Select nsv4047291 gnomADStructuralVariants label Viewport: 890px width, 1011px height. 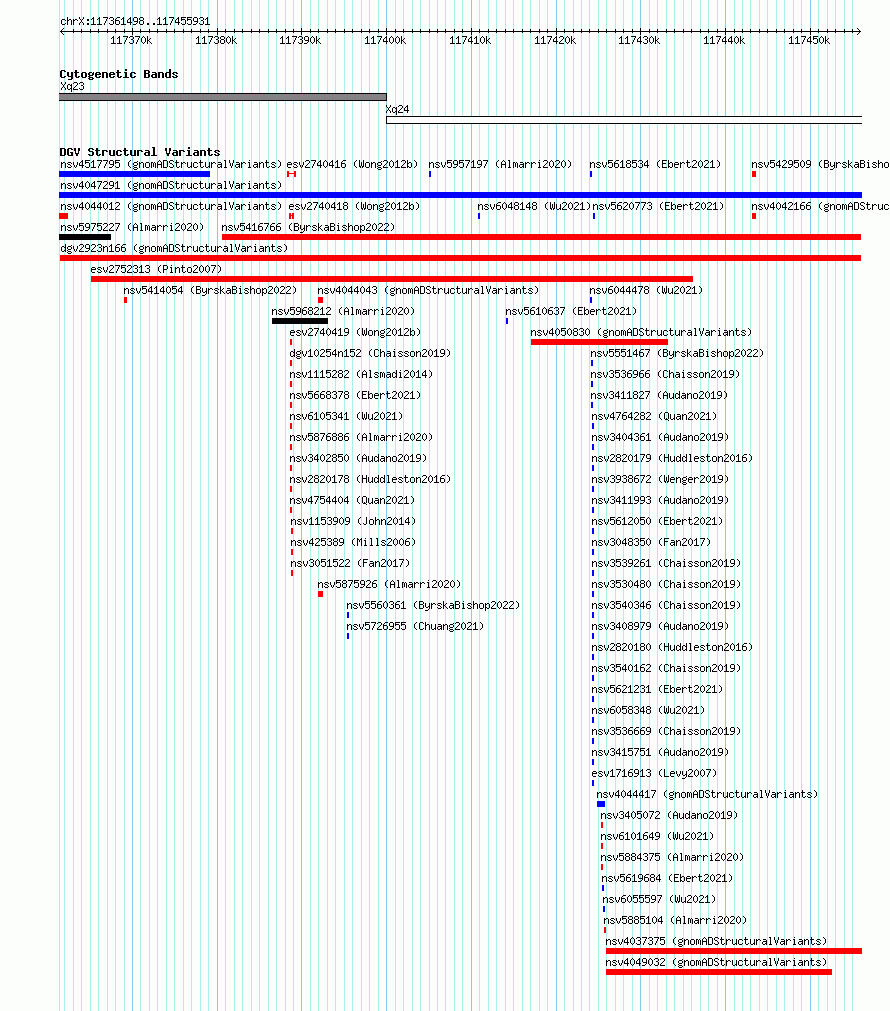[171, 185]
